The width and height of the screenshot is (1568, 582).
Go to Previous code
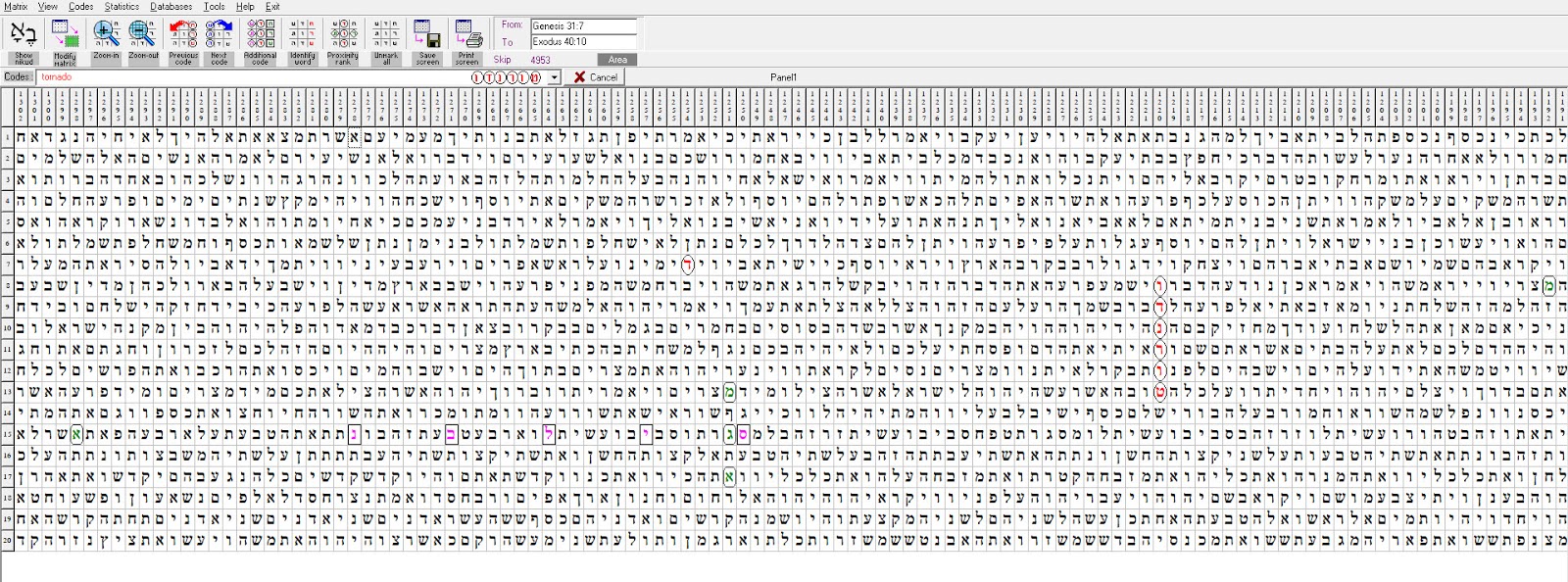tap(183, 42)
